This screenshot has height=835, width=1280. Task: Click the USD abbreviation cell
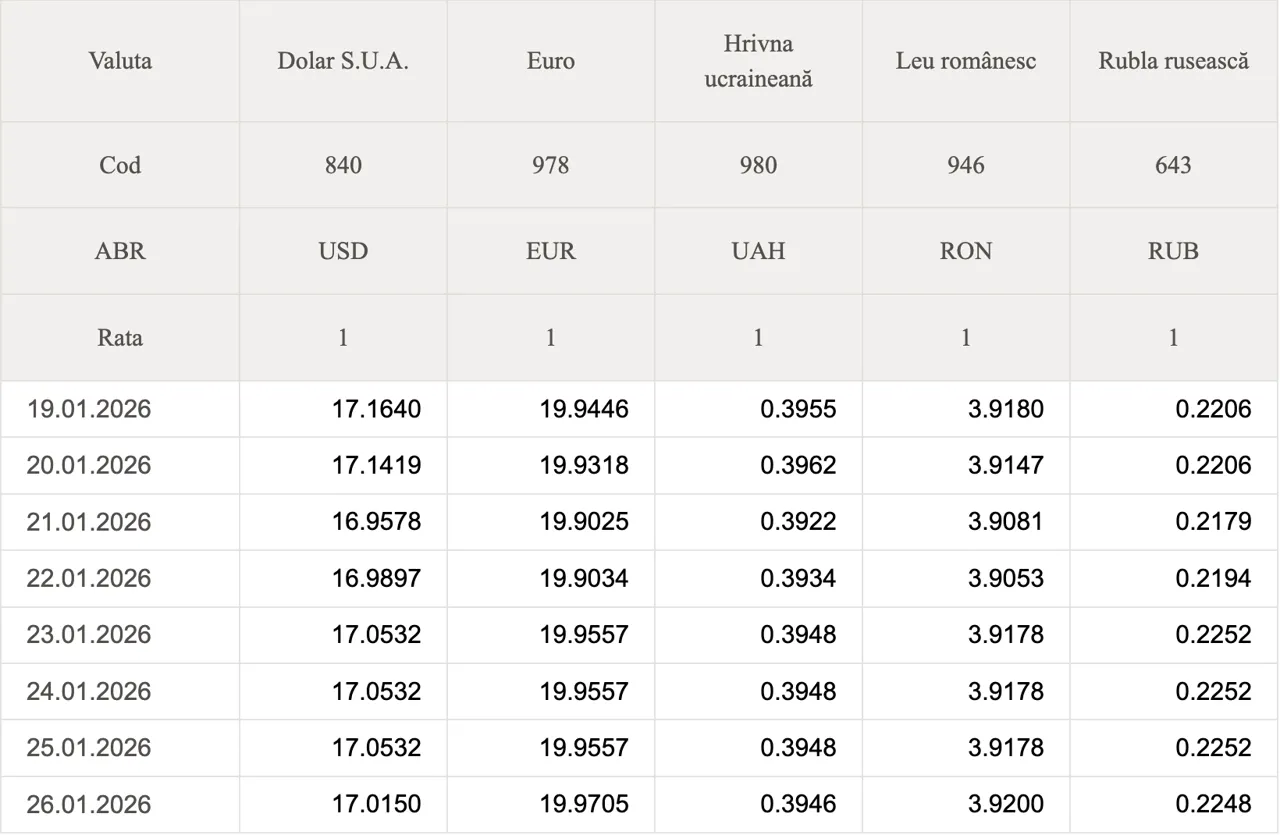(x=343, y=251)
